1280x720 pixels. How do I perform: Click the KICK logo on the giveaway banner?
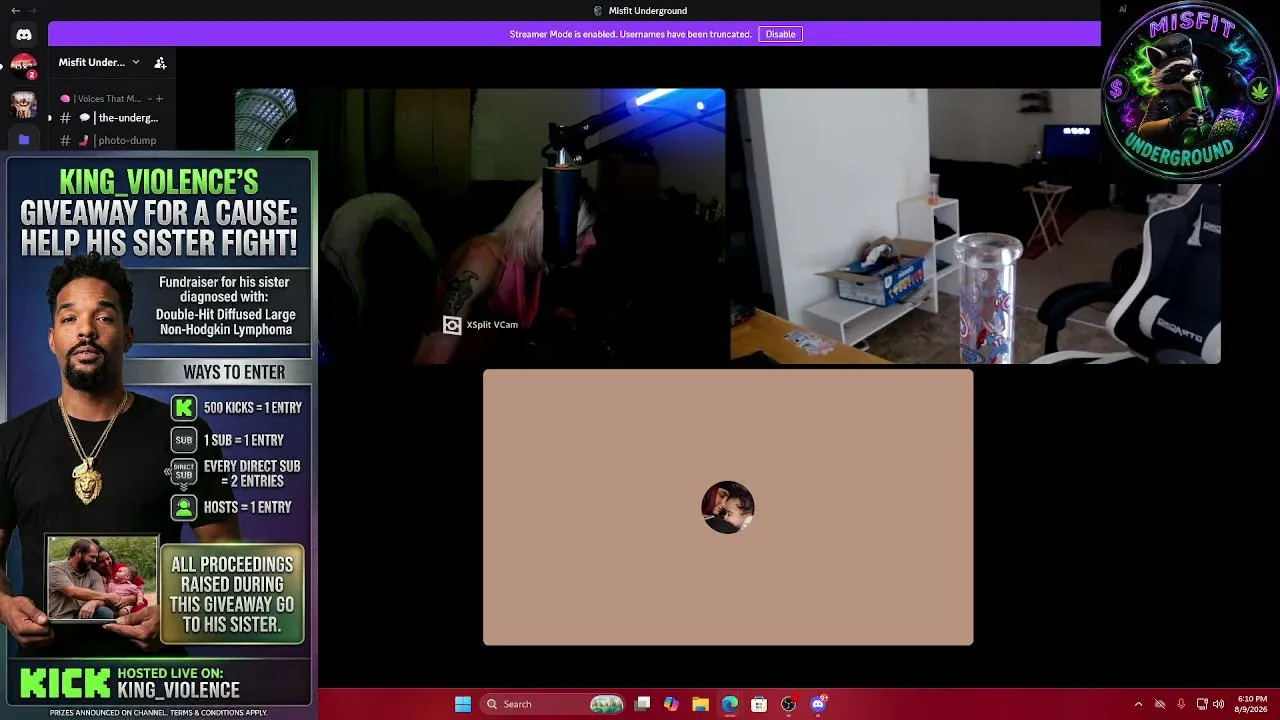[65, 683]
